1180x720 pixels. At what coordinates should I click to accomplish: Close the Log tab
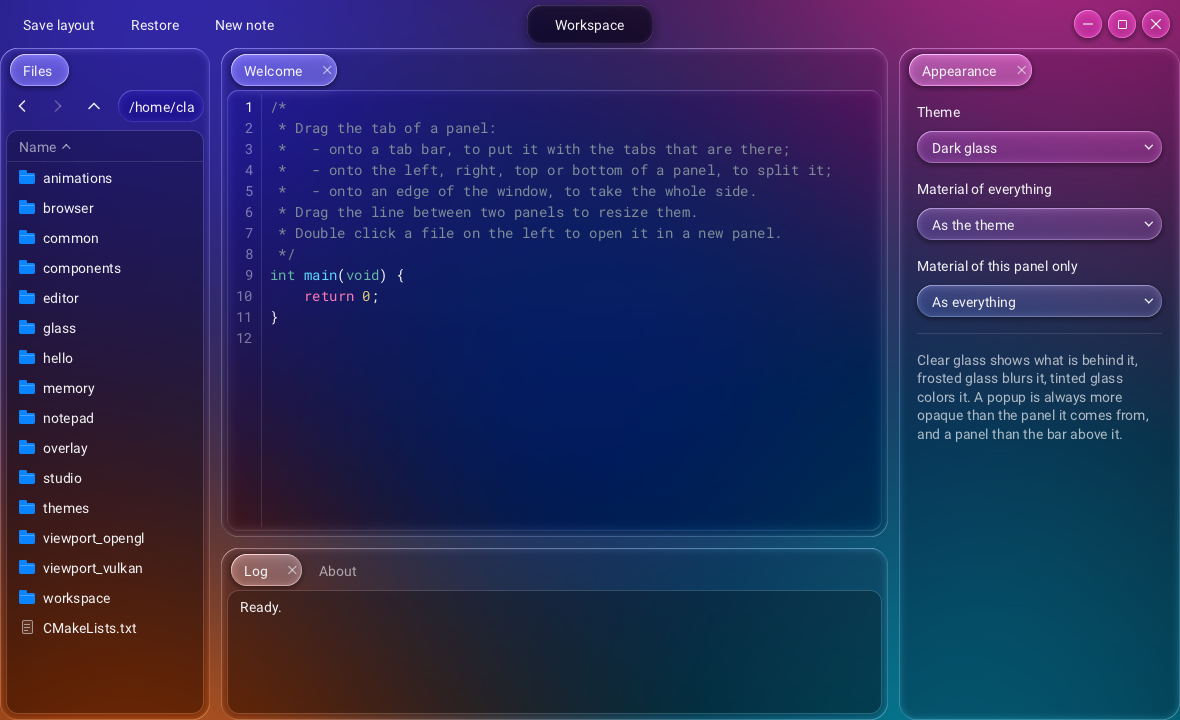(x=292, y=570)
